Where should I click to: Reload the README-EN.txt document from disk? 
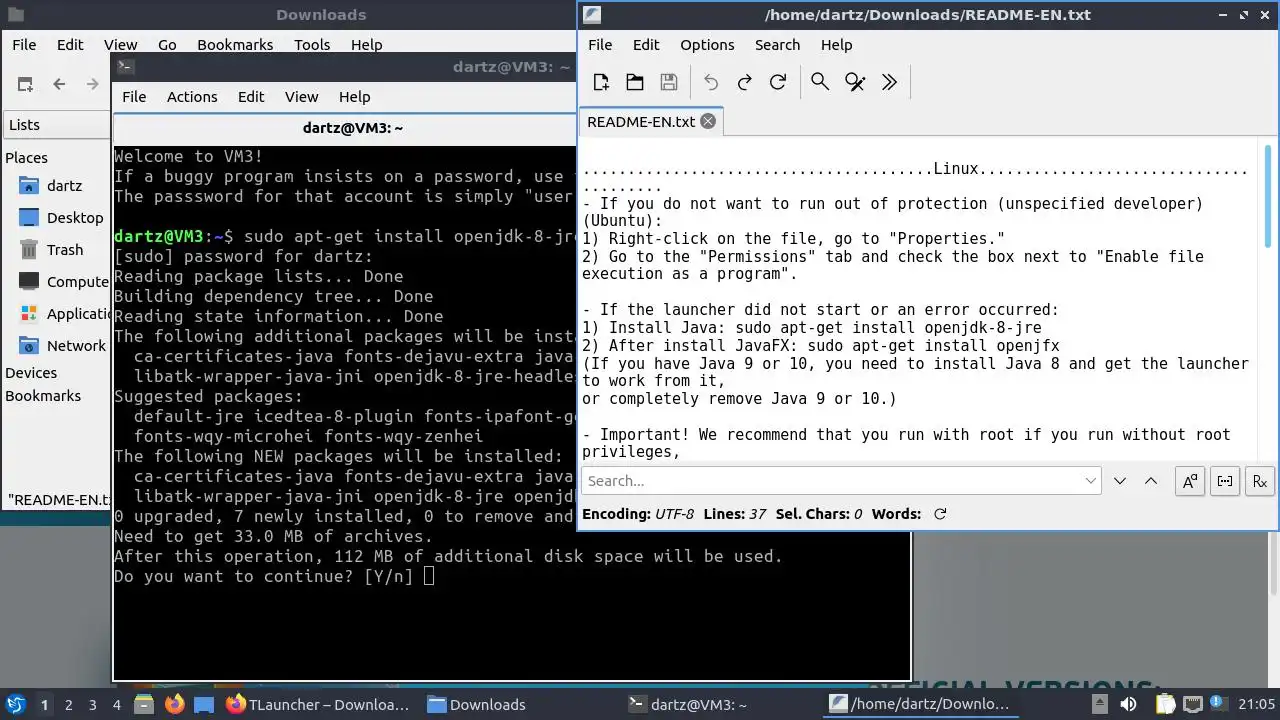(778, 82)
